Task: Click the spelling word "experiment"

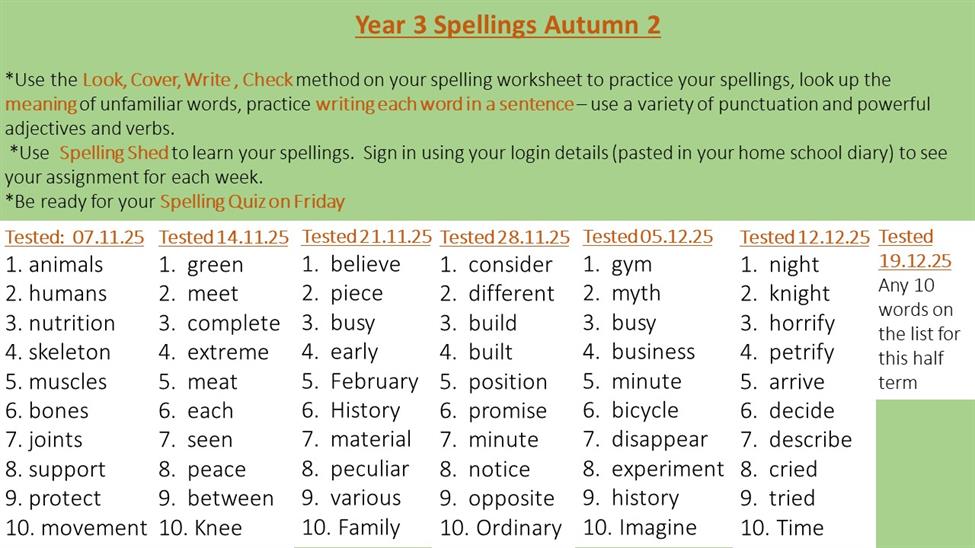Action: tap(667, 469)
